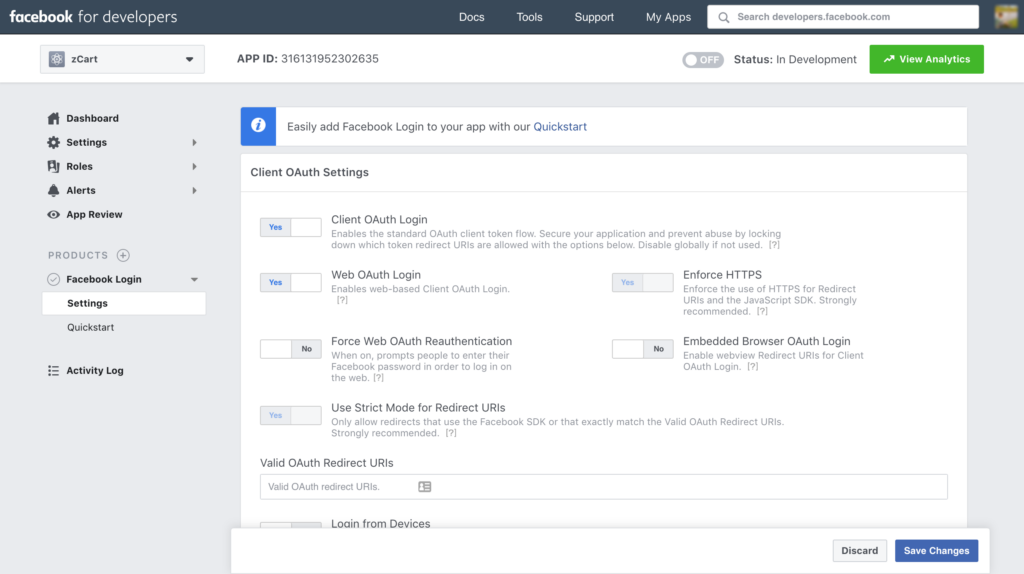This screenshot has height=574, width=1024.
Task: Open My Apps in top navigation
Action: 668,17
